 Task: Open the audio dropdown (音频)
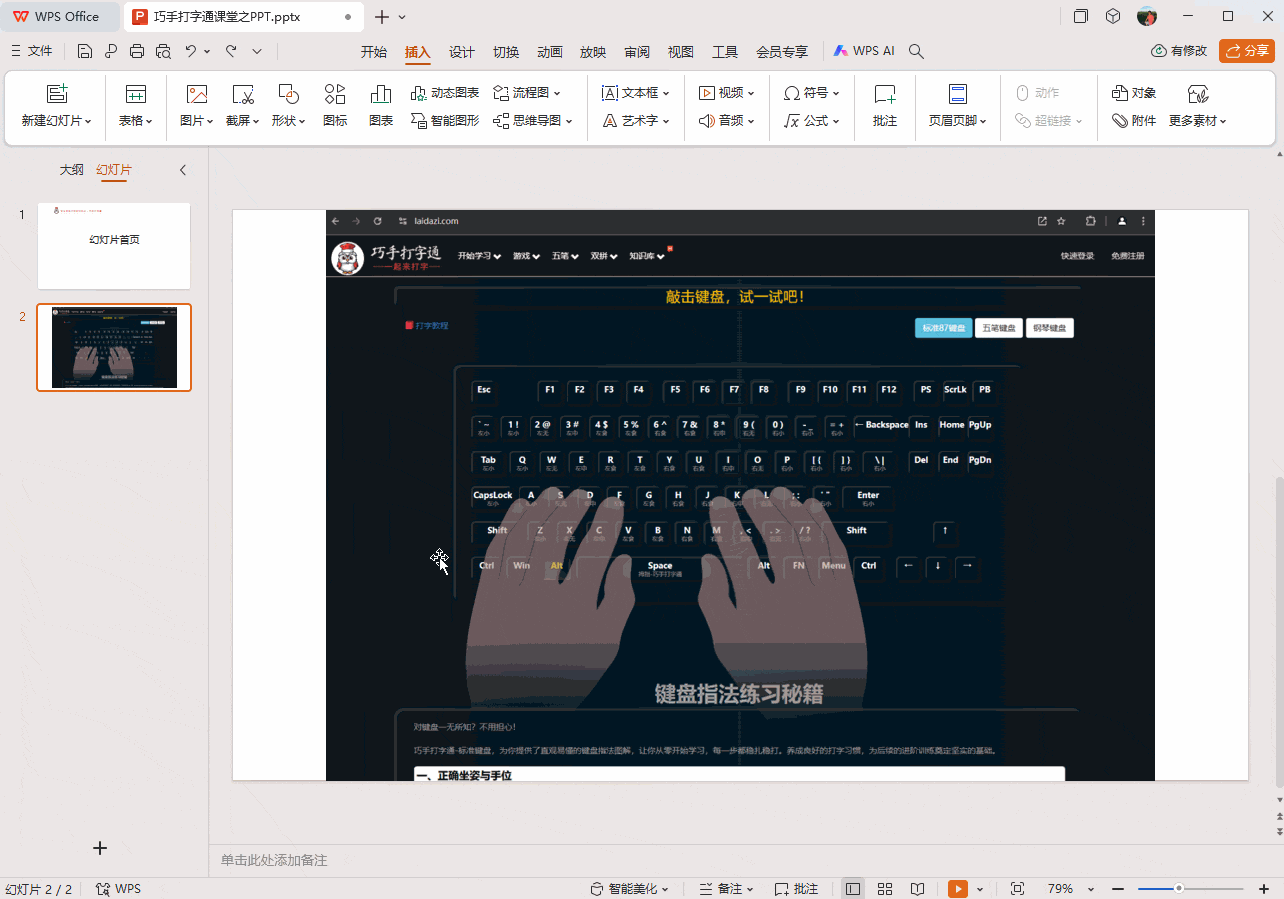tap(726, 121)
